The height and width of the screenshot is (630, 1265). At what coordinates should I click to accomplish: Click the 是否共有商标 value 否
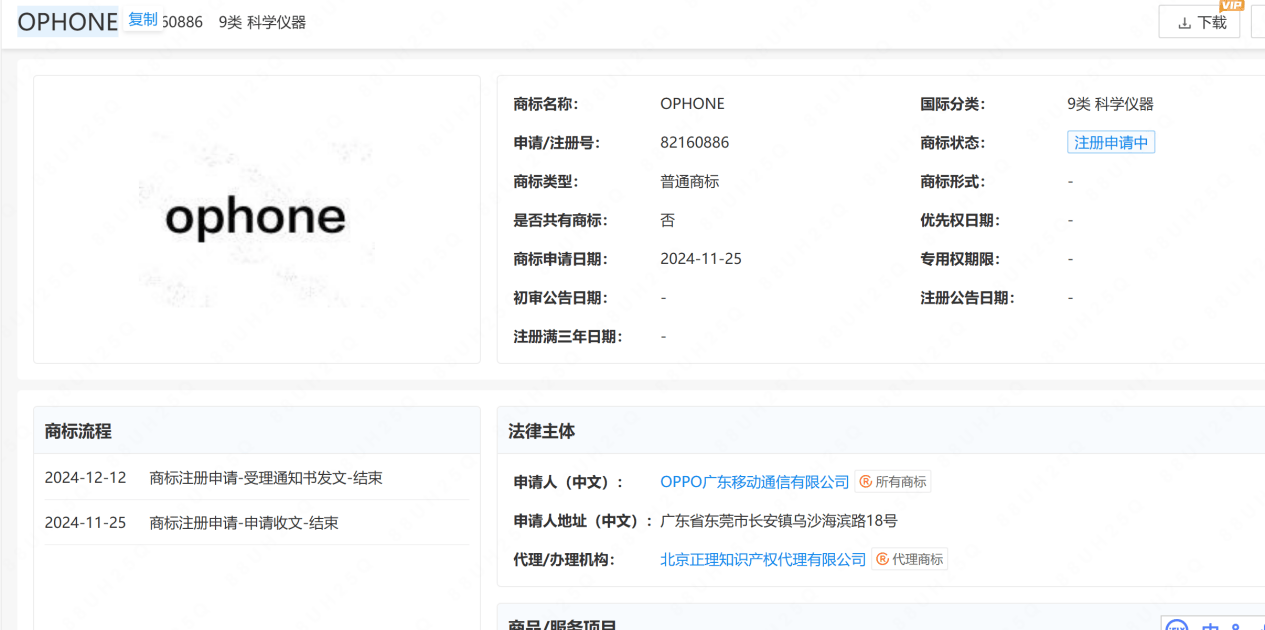click(x=668, y=220)
